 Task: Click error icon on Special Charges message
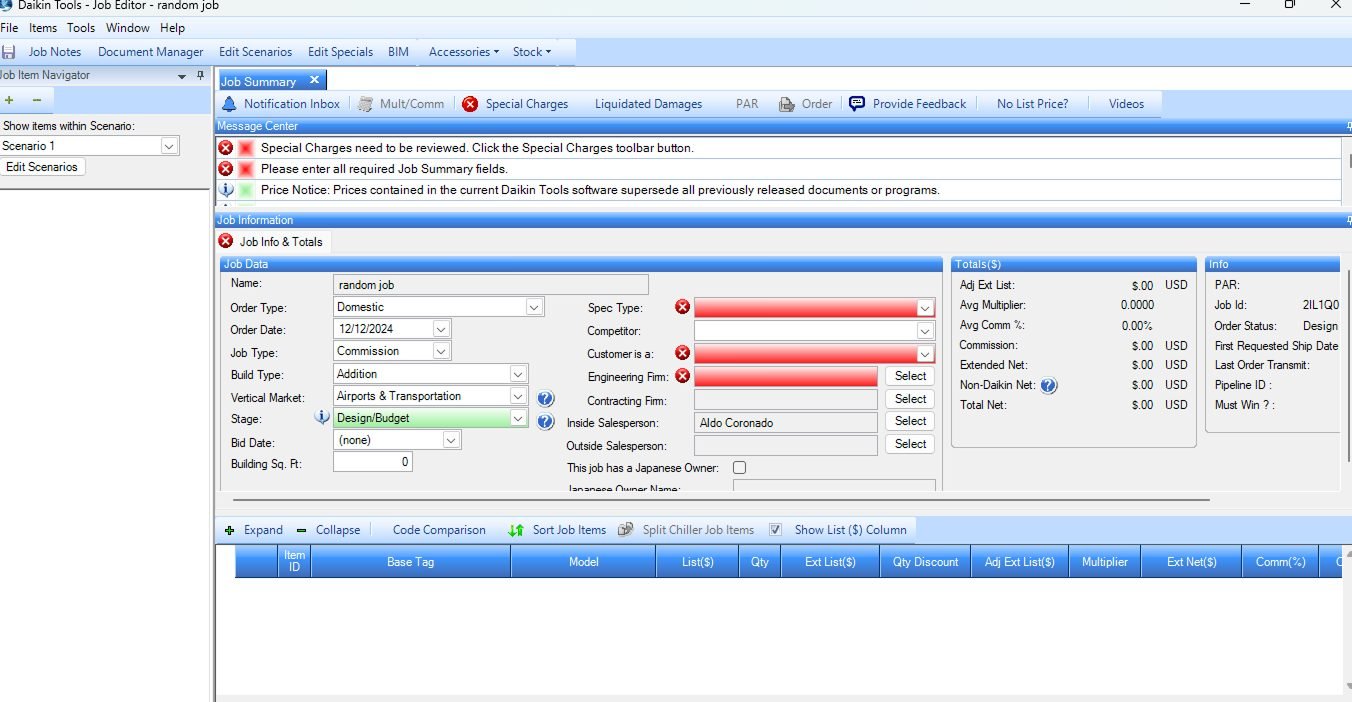tap(226, 147)
